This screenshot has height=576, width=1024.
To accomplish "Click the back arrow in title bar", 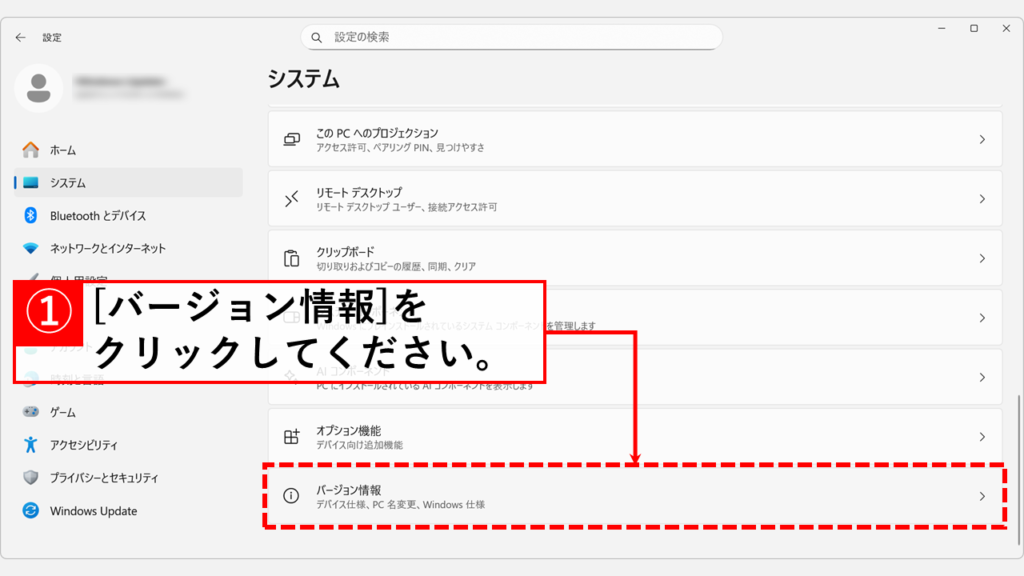I will pos(21,37).
